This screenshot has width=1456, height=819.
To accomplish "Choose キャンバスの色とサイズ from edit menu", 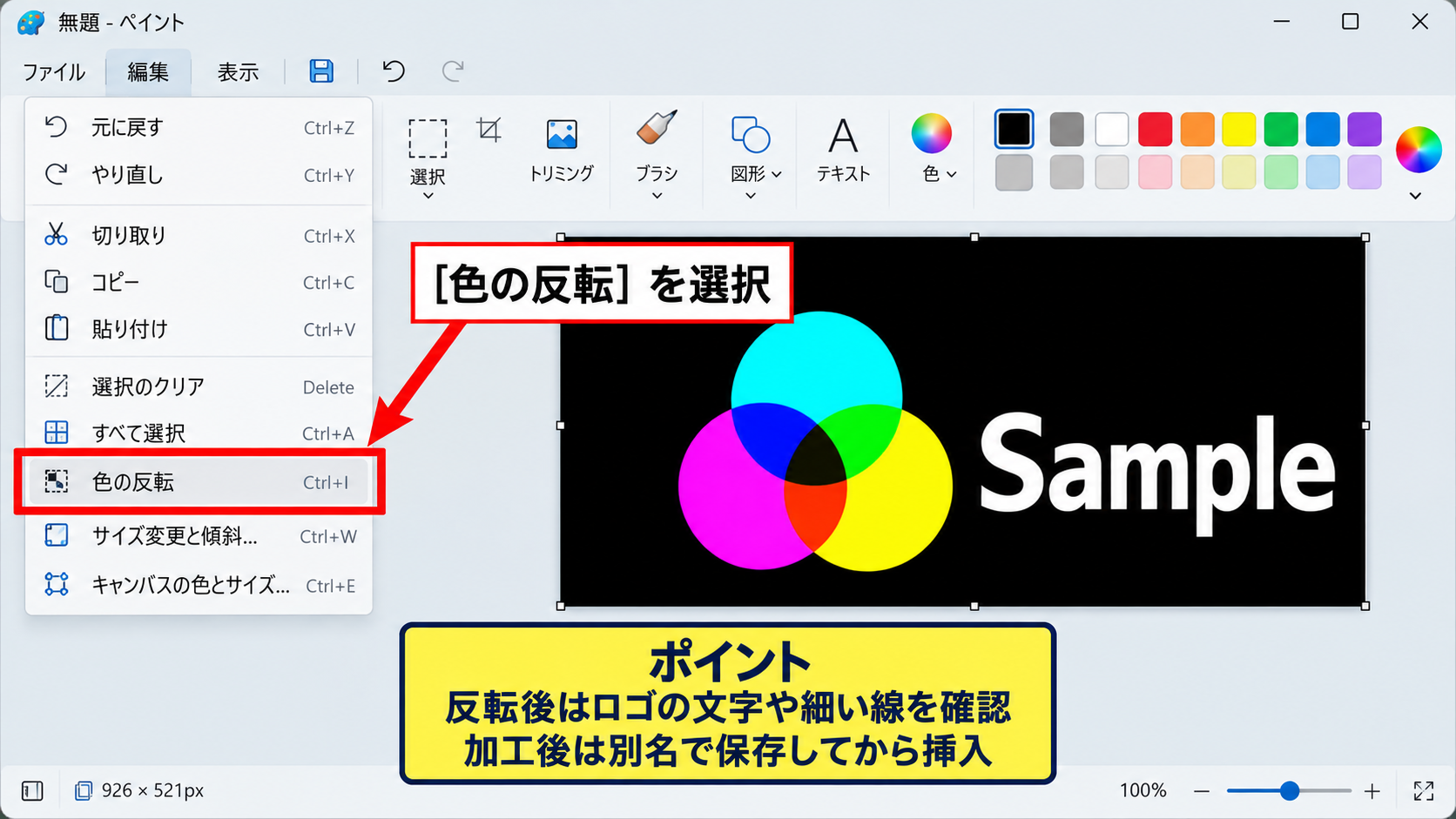I will coord(199,585).
